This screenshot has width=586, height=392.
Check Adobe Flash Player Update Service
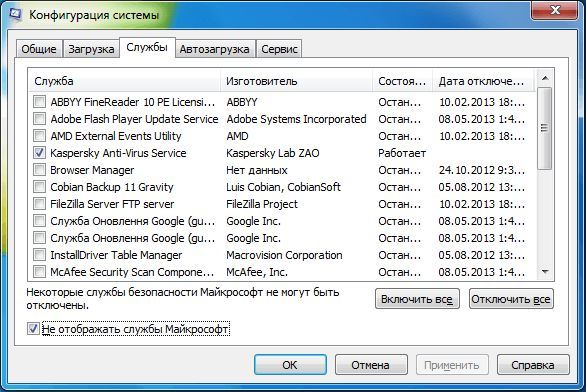point(39,118)
